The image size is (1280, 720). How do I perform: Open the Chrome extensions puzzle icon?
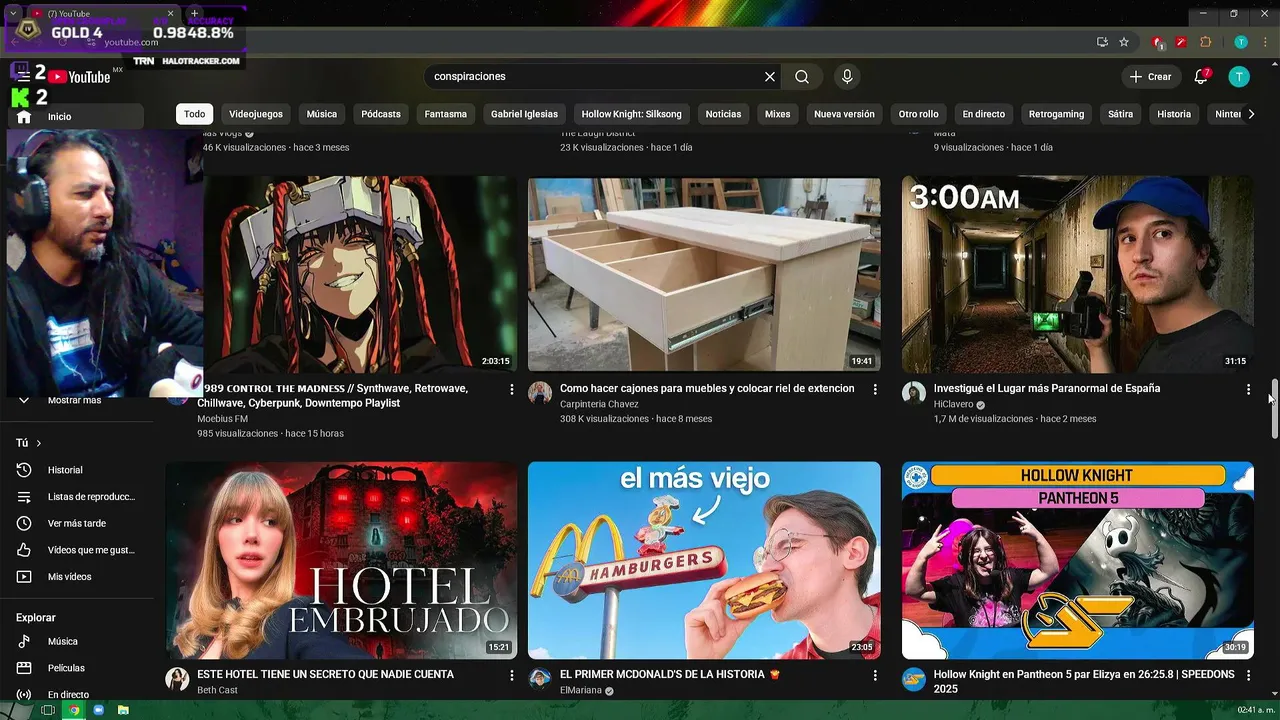pos(1205,42)
